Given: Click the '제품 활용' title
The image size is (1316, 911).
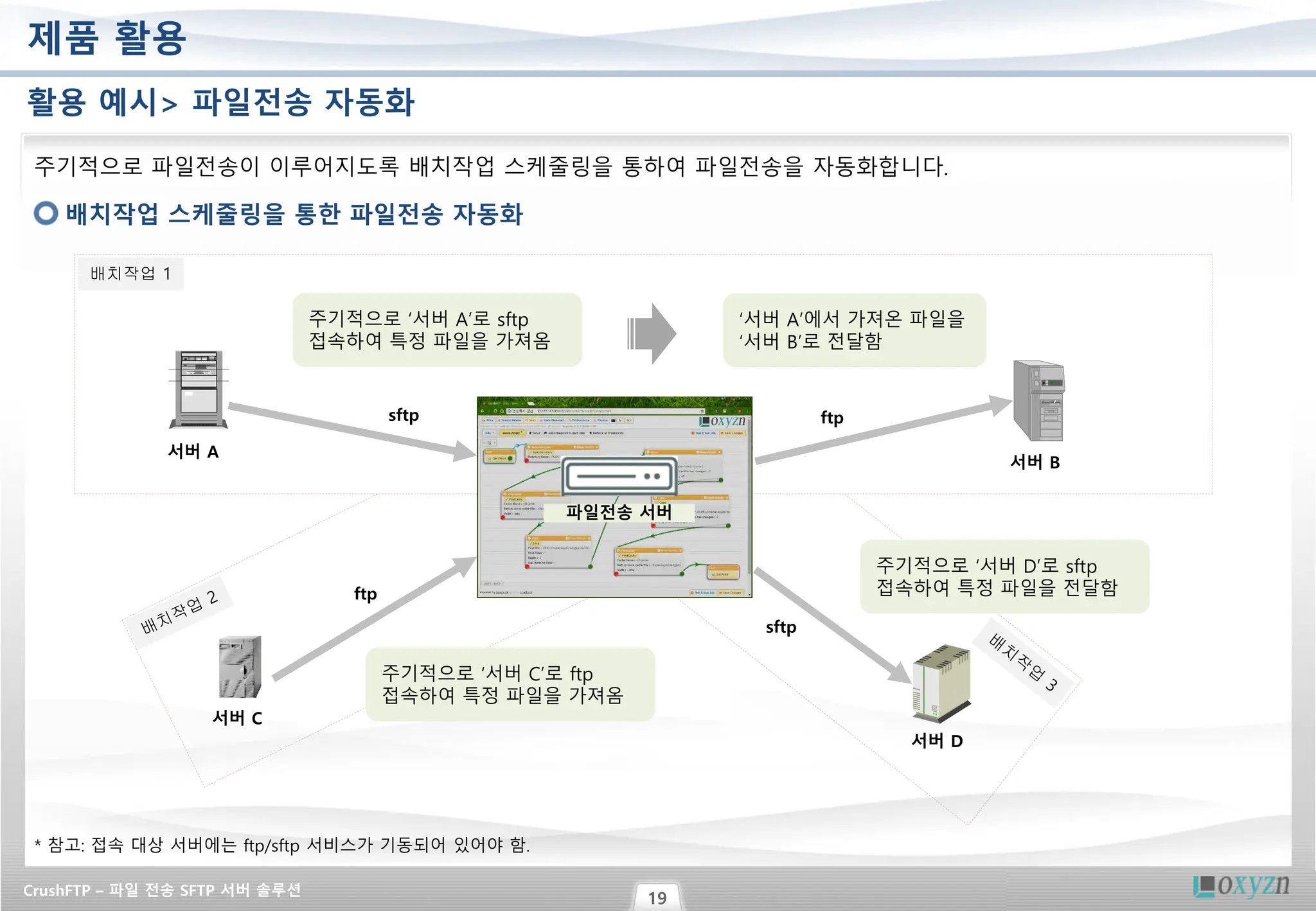Looking at the screenshot, I should click(x=107, y=39).
